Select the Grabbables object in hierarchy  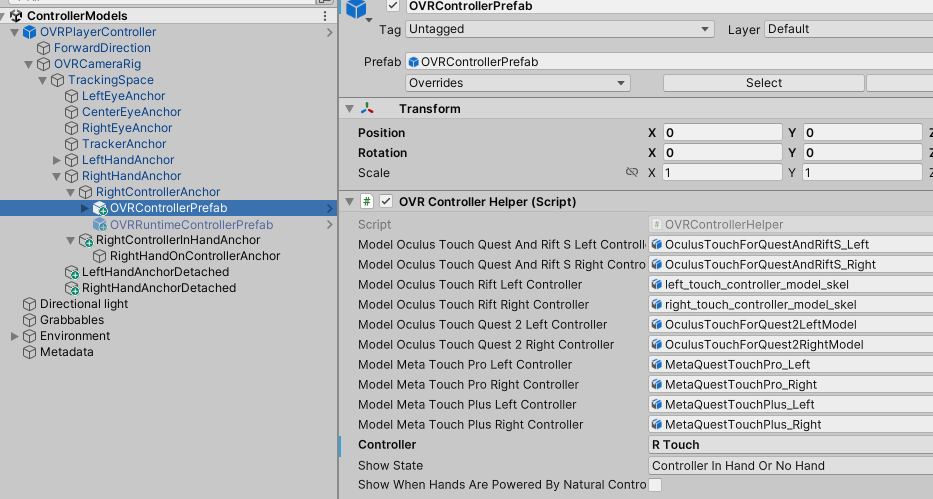tap(168, 321)
